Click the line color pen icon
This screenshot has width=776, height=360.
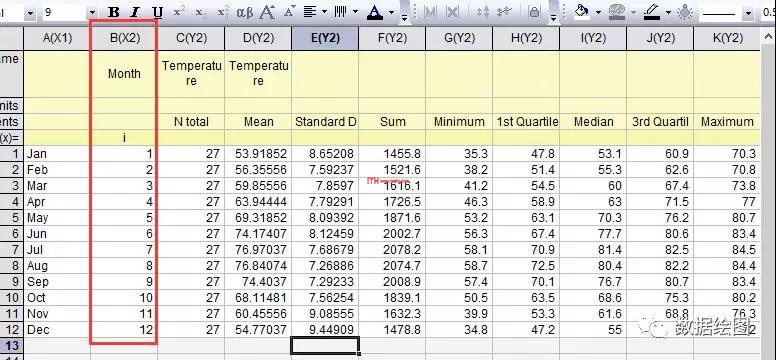(x=653, y=11)
